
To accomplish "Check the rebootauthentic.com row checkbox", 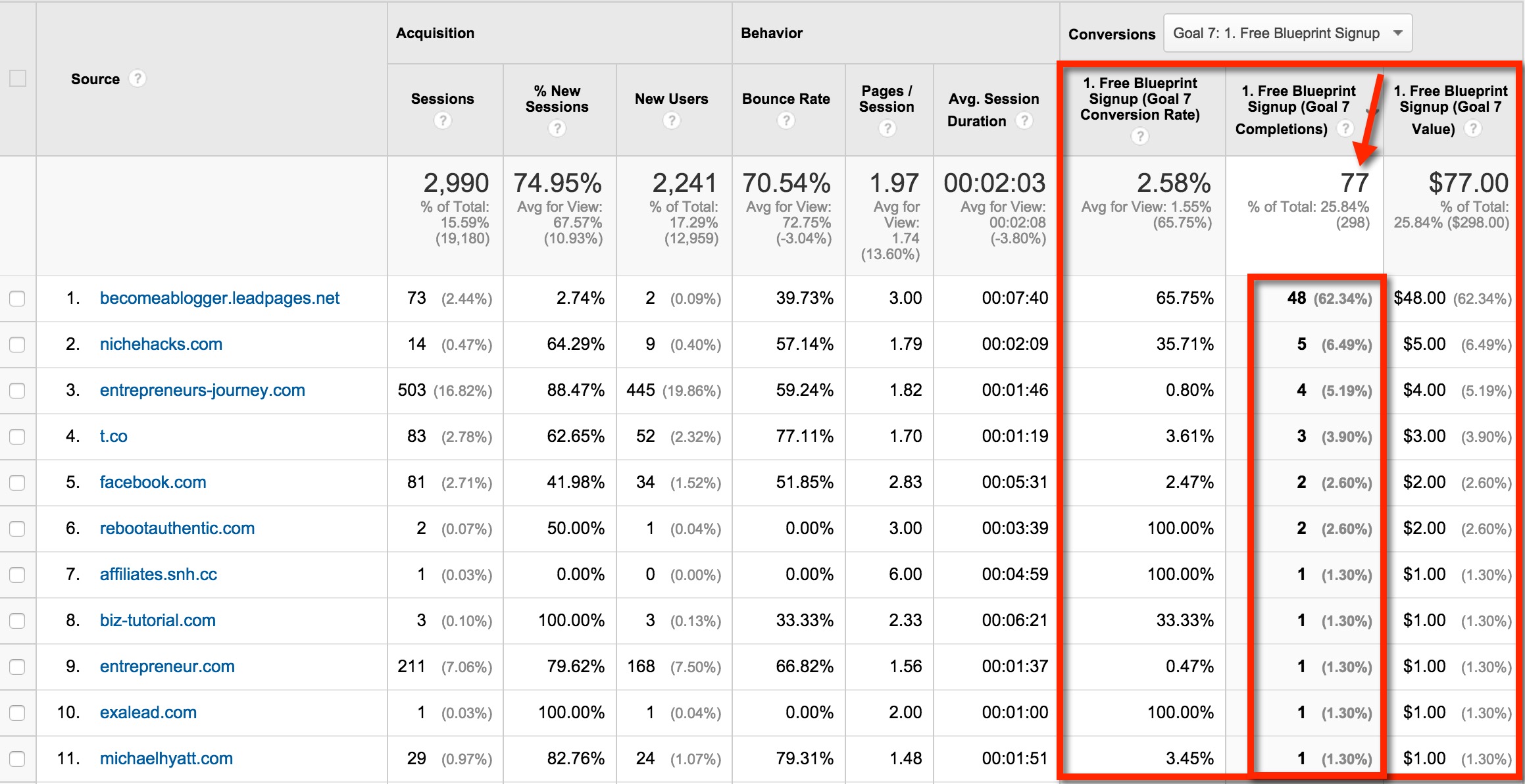I will coord(17,529).
